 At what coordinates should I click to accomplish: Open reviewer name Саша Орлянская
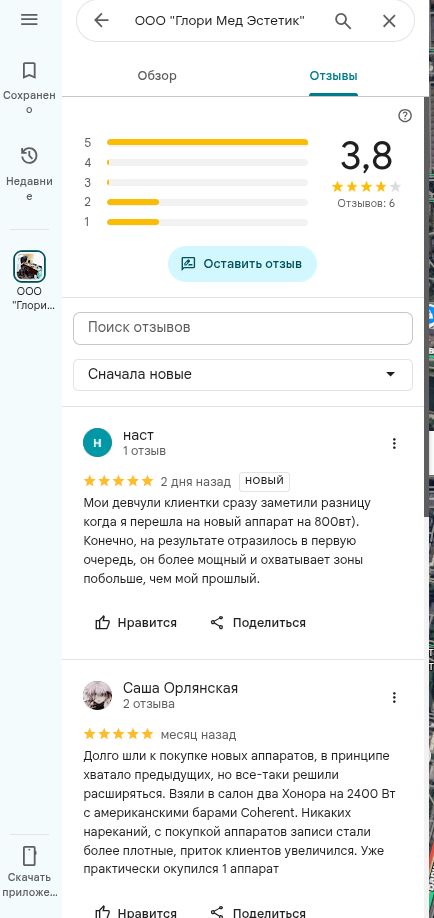180,688
